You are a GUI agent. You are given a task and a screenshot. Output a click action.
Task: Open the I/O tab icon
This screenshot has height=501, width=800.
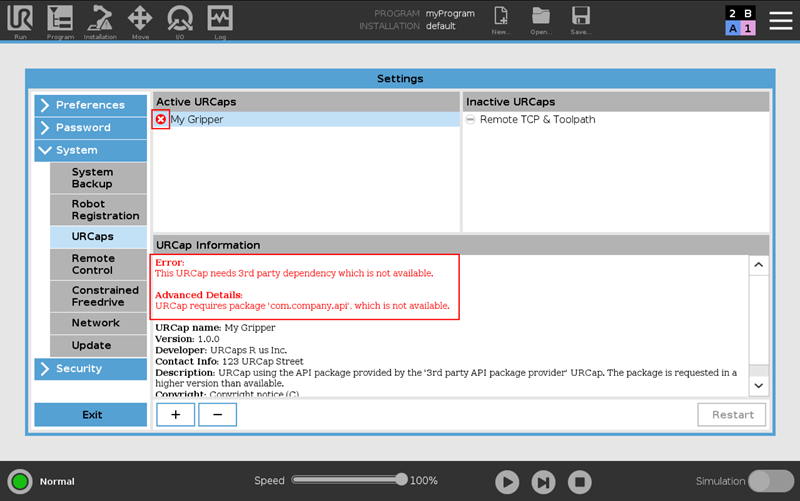[180, 20]
